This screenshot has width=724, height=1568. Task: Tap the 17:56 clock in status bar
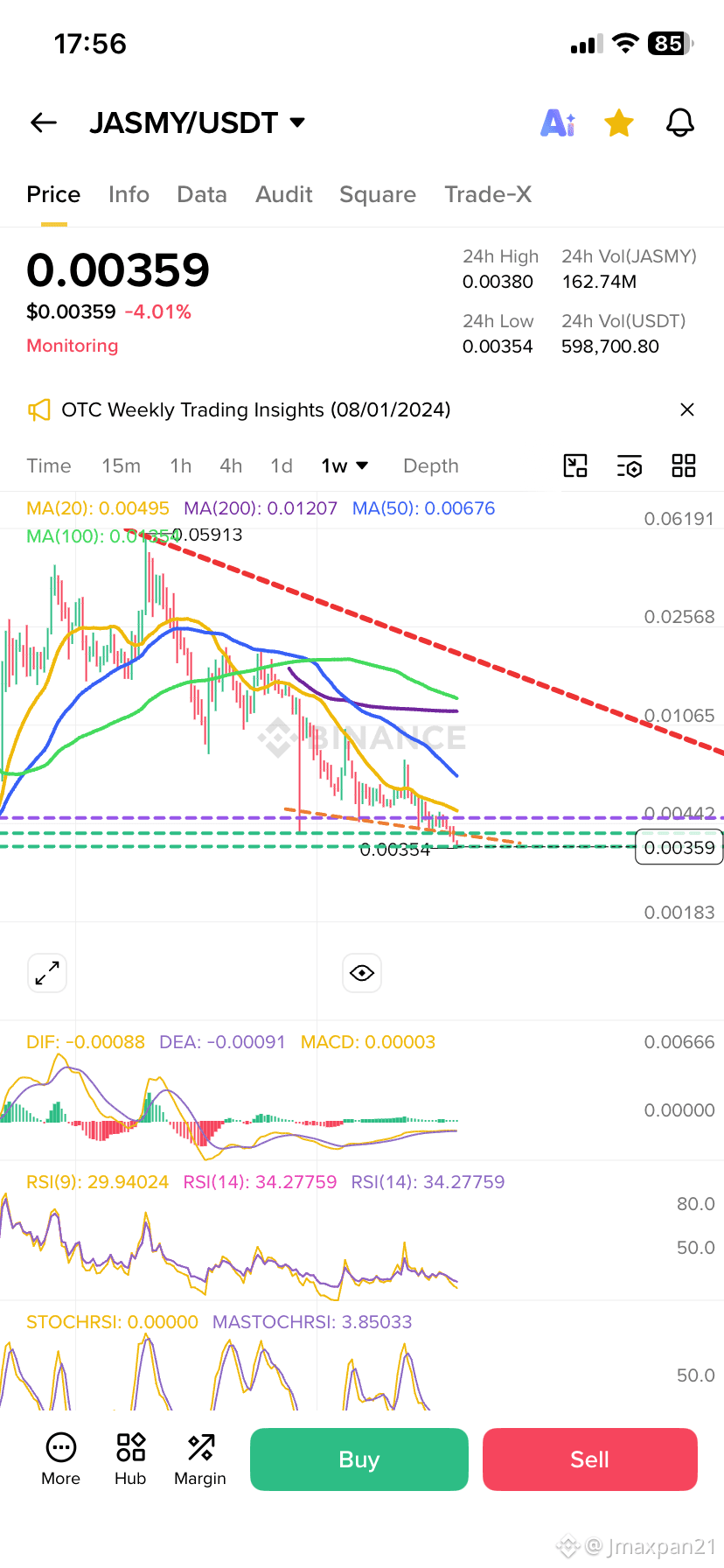click(90, 44)
